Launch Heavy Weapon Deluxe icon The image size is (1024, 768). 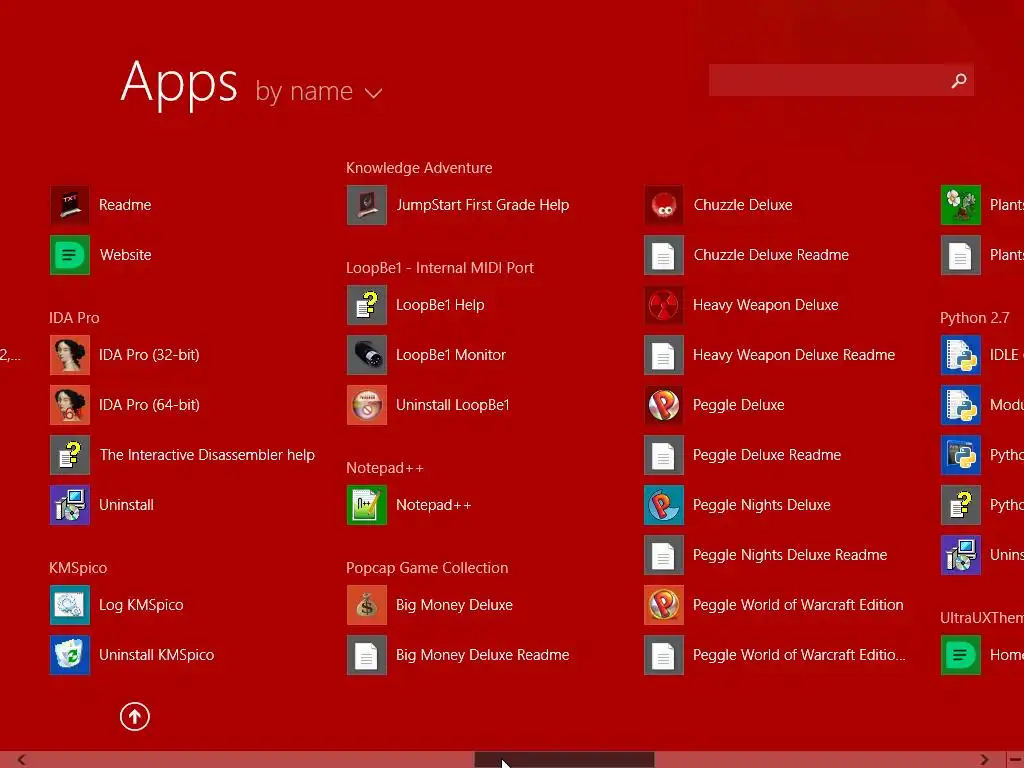tap(664, 305)
